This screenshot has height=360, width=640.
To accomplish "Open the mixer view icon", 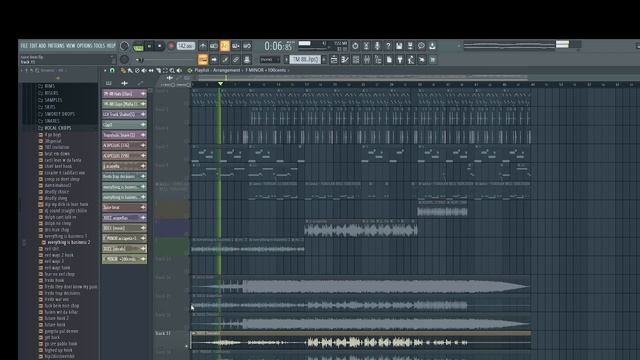I will pyautogui.click(x=367, y=60).
